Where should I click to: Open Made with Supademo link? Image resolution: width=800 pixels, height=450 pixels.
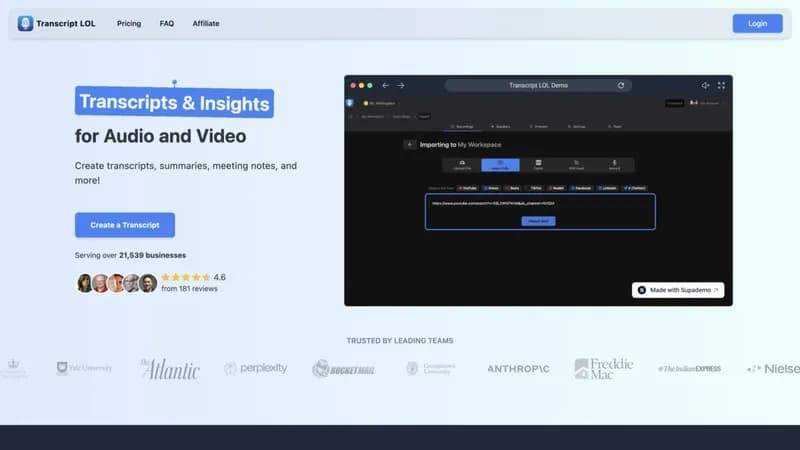678,290
